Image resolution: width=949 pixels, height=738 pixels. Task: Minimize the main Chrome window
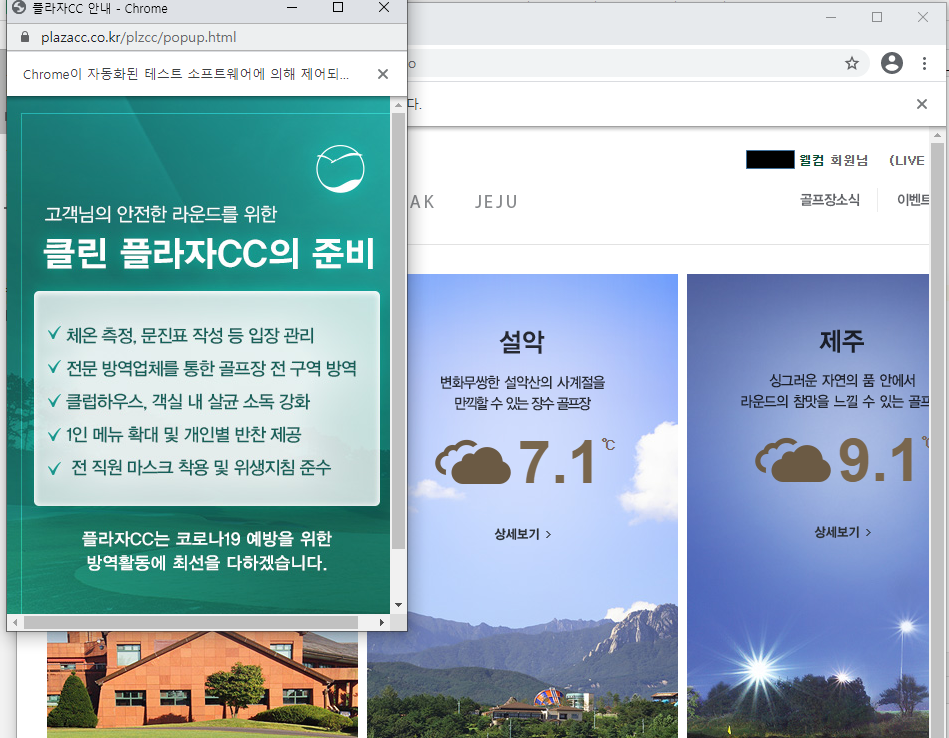point(831,18)
